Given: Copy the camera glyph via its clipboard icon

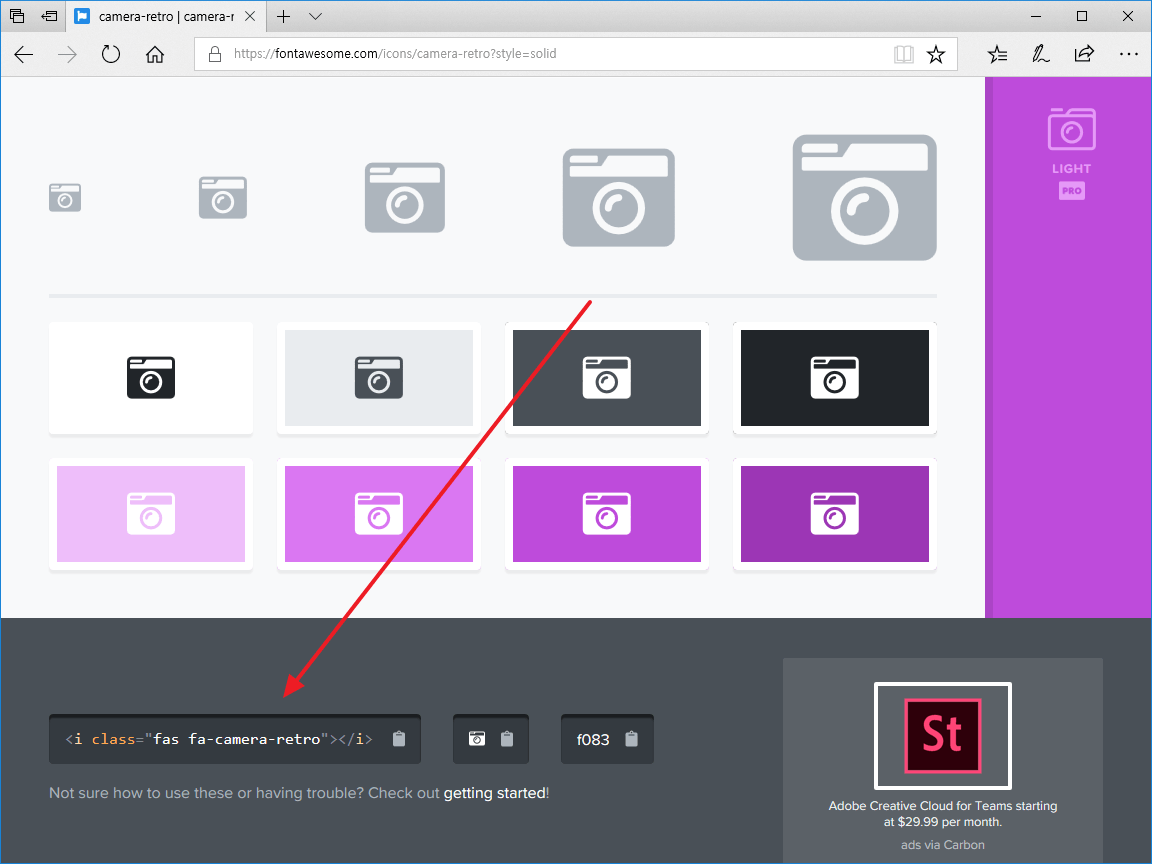Looking at the screenshot, I should coord(507,740).
